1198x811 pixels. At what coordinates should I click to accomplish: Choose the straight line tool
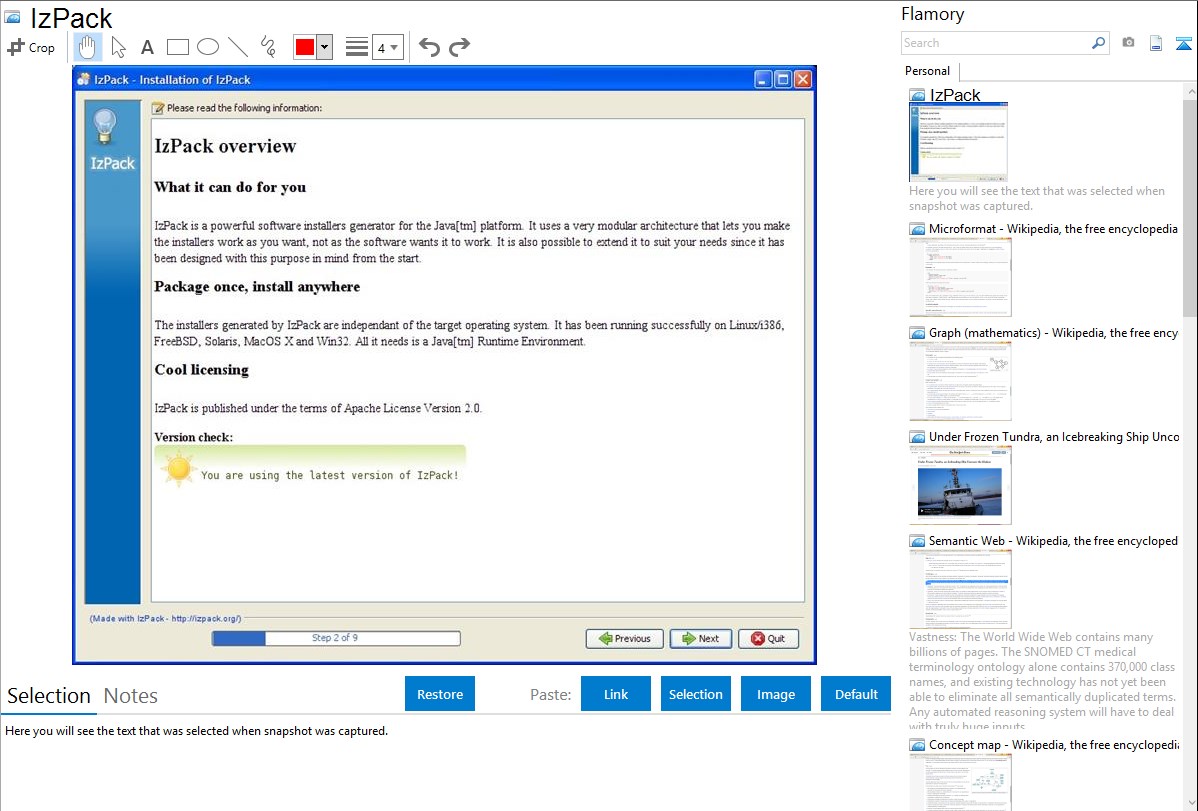tap(238, 47)
